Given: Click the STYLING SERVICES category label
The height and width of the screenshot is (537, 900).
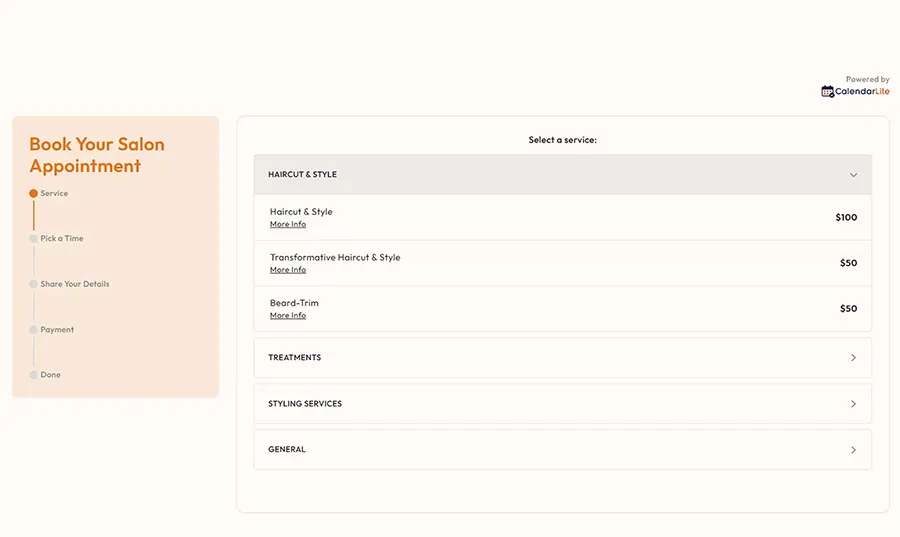Looking at the screenshot, I should (305, 404).
